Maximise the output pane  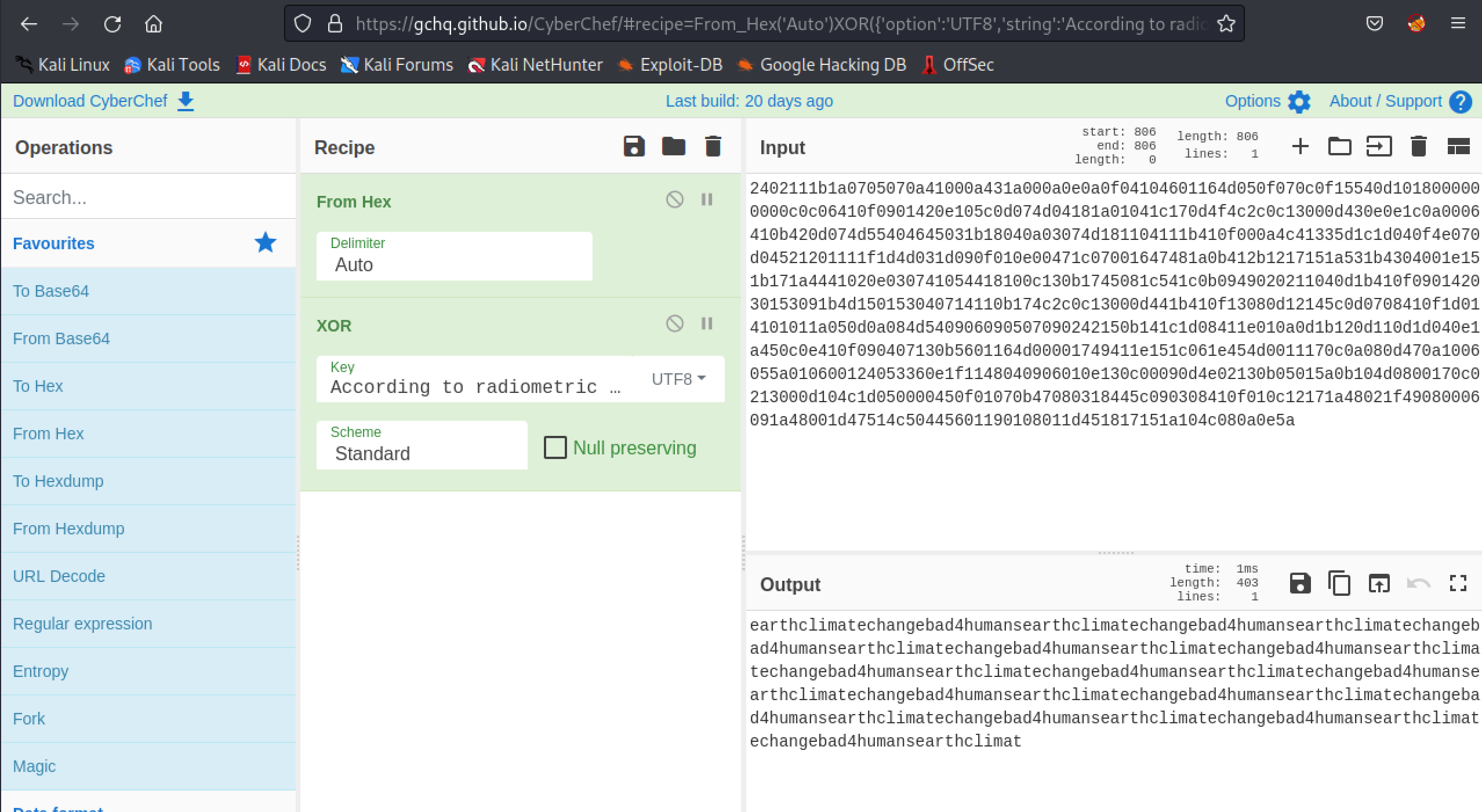[x=1458, y=583]
